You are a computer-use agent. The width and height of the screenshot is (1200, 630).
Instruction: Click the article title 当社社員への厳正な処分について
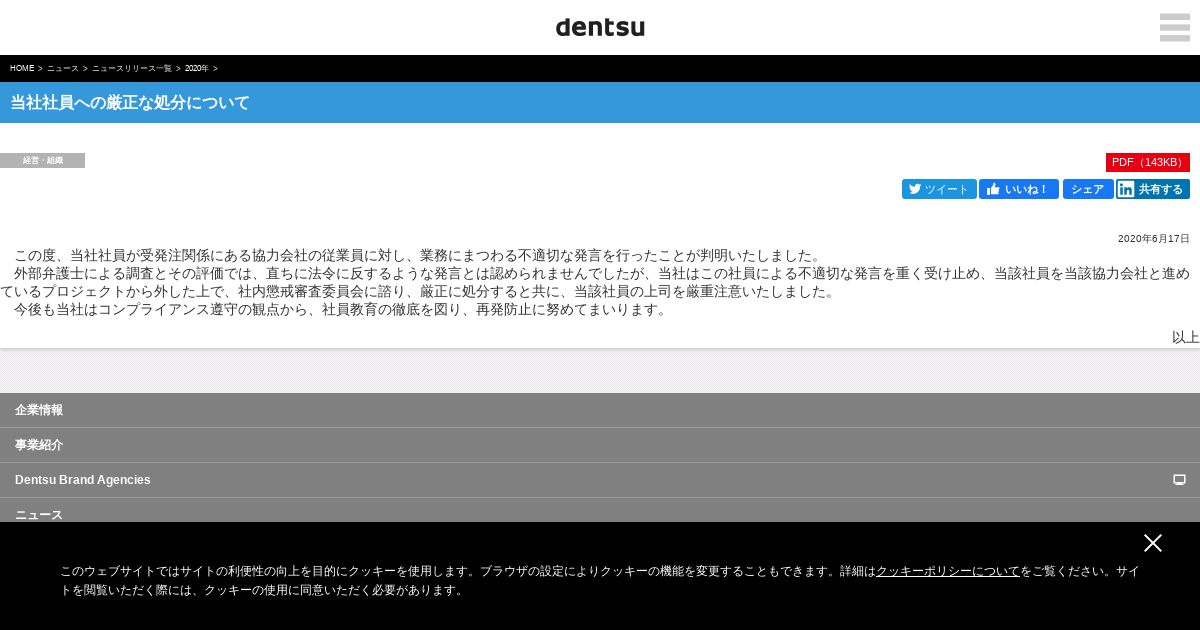[x=130, y=102]
